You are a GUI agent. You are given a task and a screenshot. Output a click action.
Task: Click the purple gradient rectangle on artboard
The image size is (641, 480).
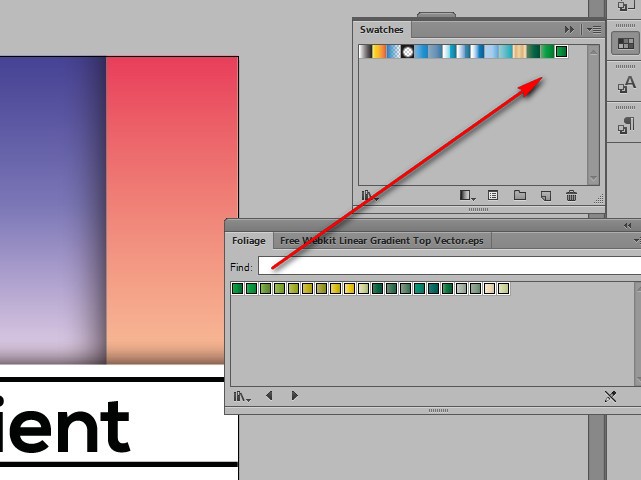tap(53, 210)
